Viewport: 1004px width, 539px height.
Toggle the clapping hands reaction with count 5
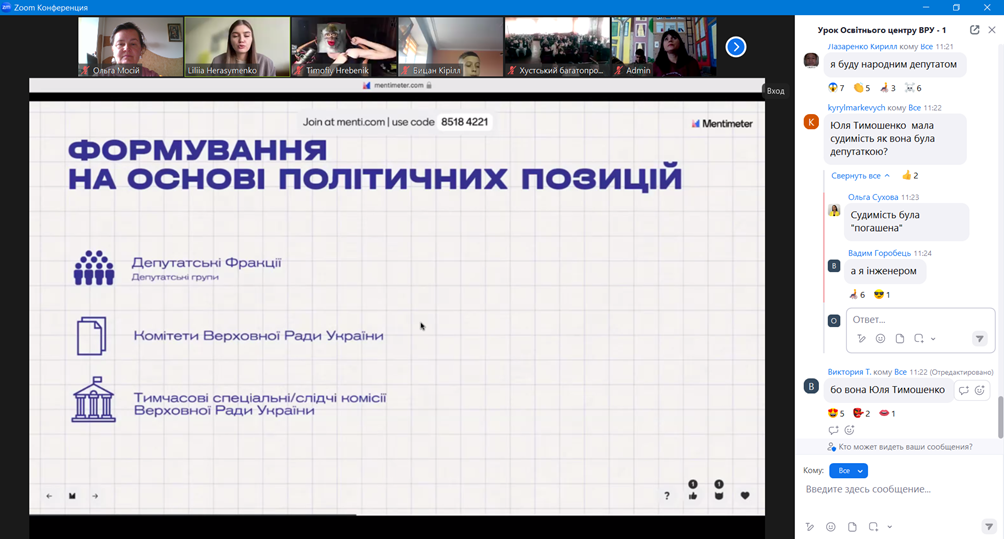[x=862, y=88]
